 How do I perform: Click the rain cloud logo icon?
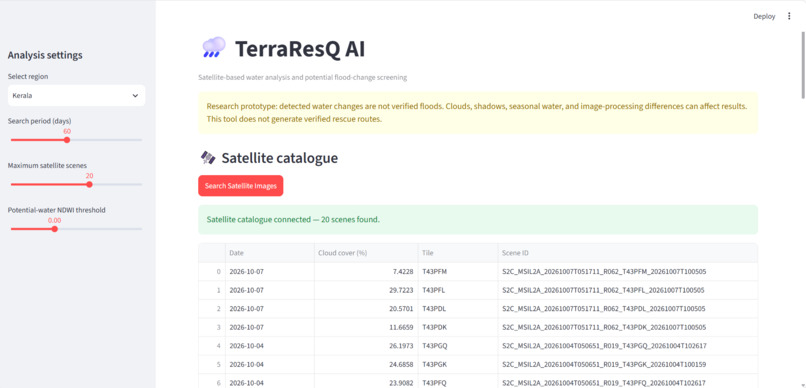[213, 48]
